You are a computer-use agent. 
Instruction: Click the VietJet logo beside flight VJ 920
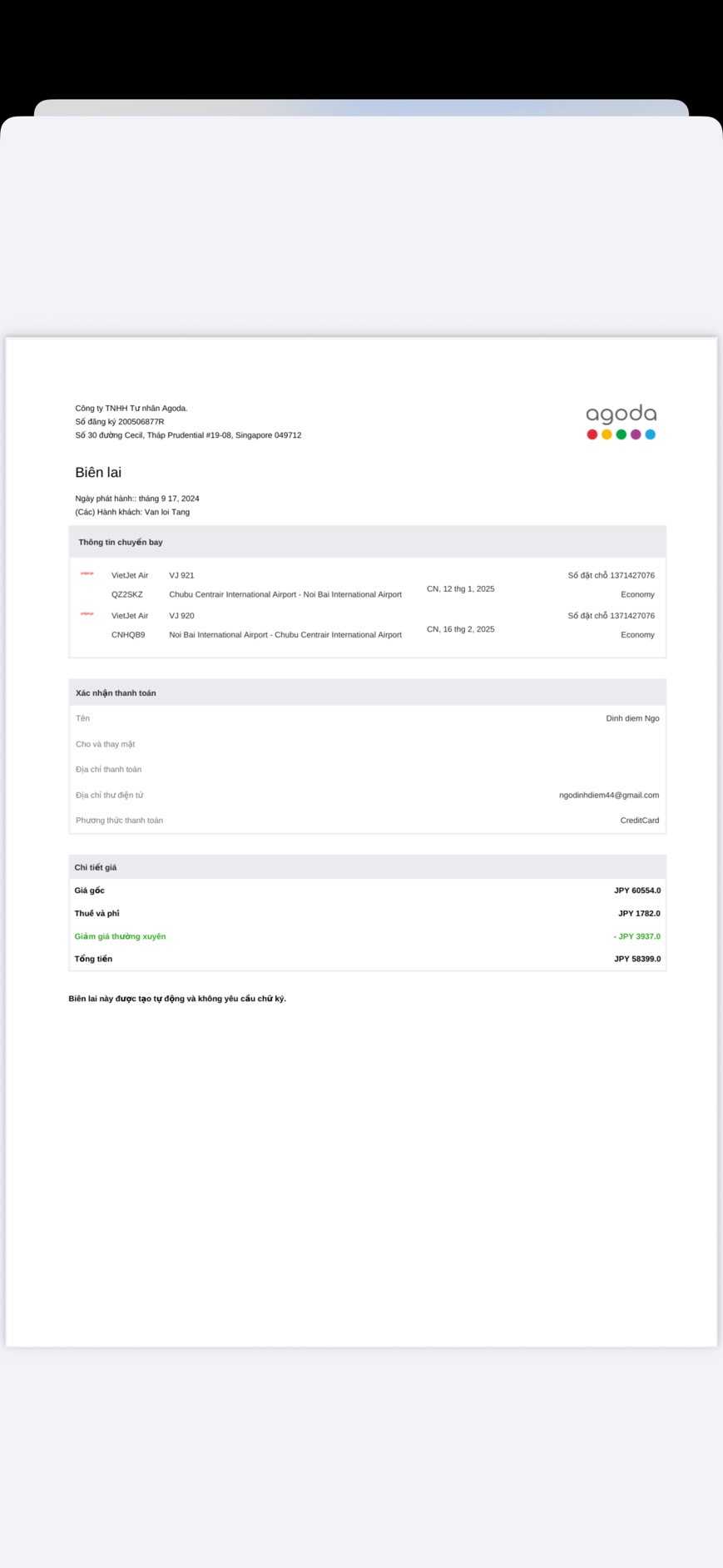click(x=87, y=613)
